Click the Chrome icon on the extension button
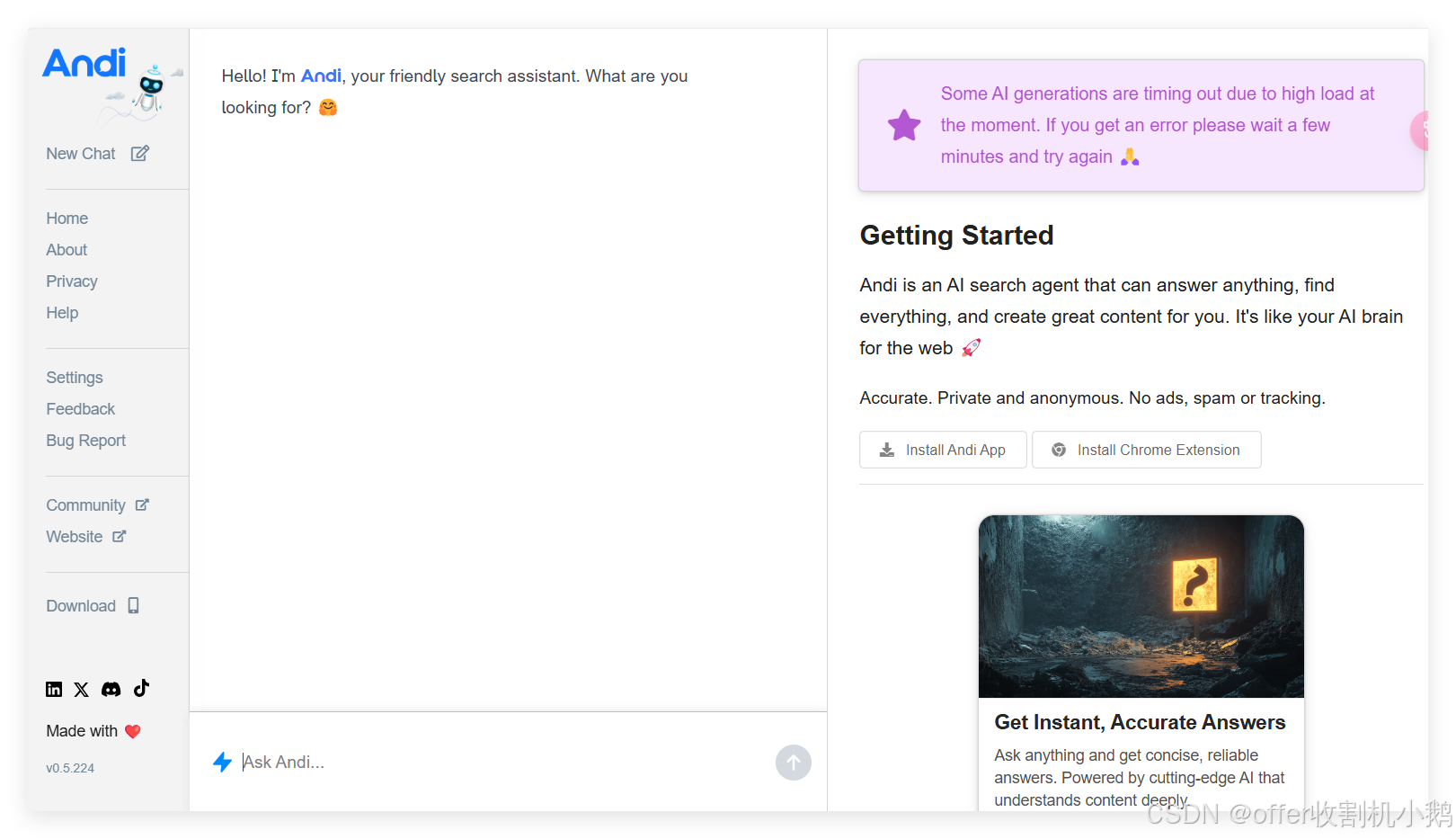 pos(1059,450)
